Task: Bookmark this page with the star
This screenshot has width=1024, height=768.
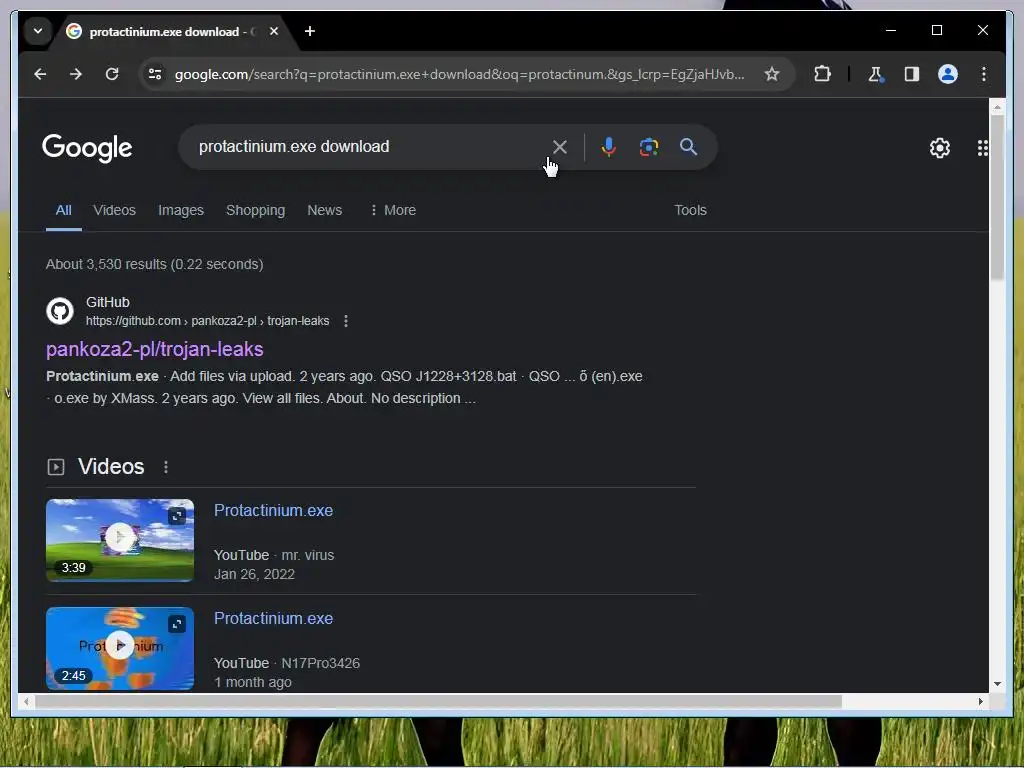Action: pos(772,74)
